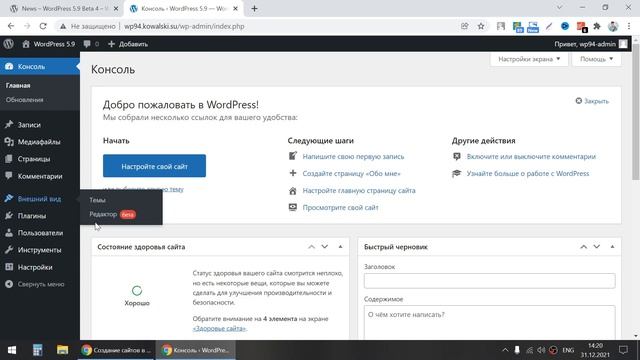Collapse the sidebar with Свернуть меню

[40, 284]
